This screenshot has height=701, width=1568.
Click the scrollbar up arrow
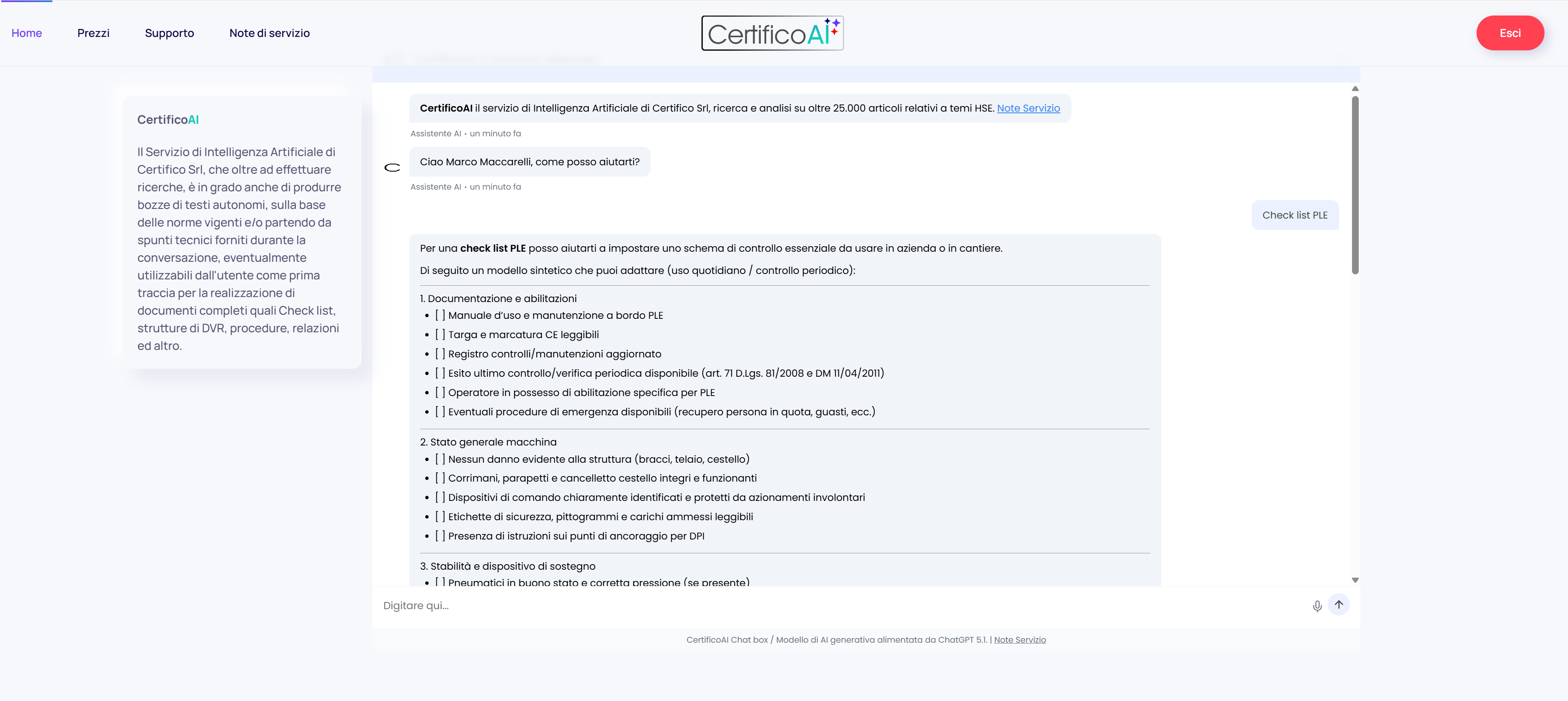(1355, 89)
